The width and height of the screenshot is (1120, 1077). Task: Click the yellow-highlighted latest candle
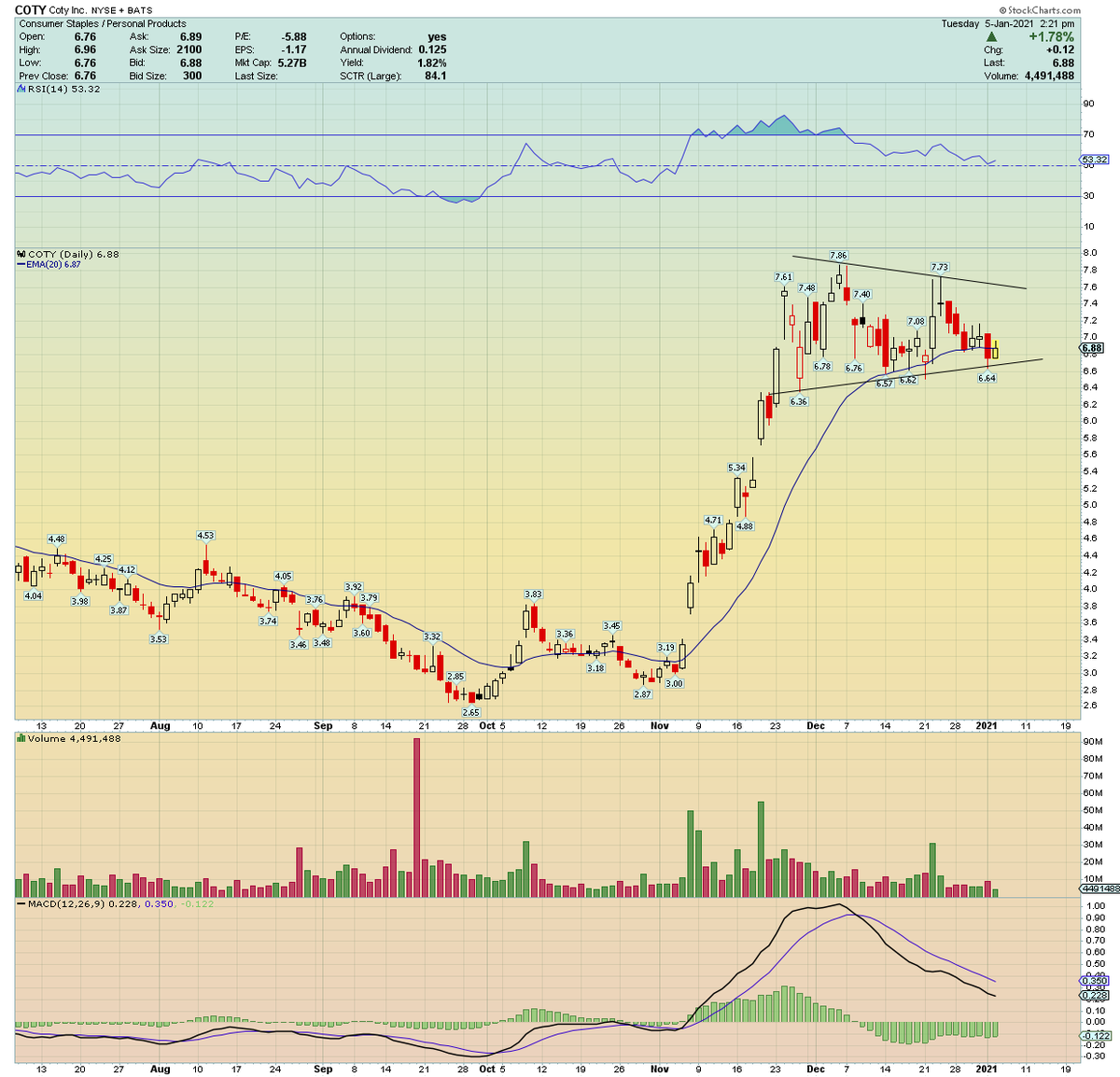click(995, 350)
